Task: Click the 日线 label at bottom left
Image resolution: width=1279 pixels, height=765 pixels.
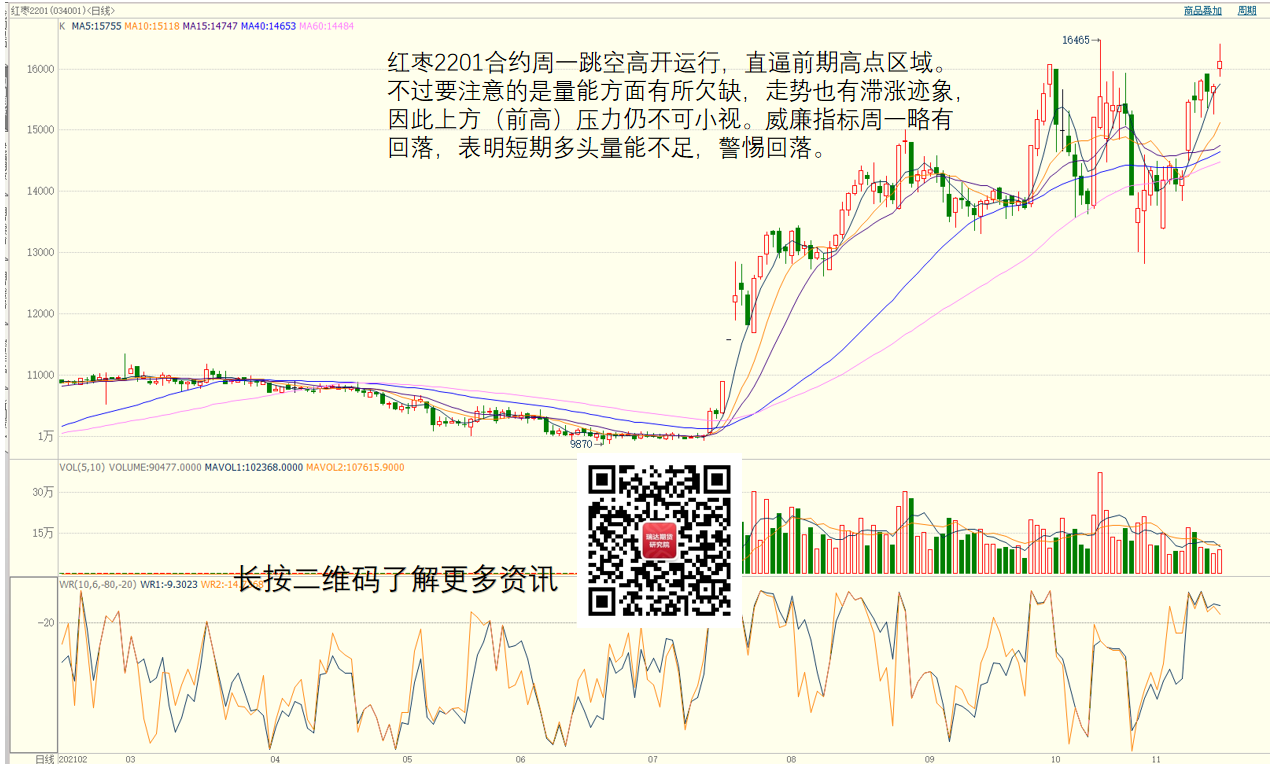Action: (46, 759)
